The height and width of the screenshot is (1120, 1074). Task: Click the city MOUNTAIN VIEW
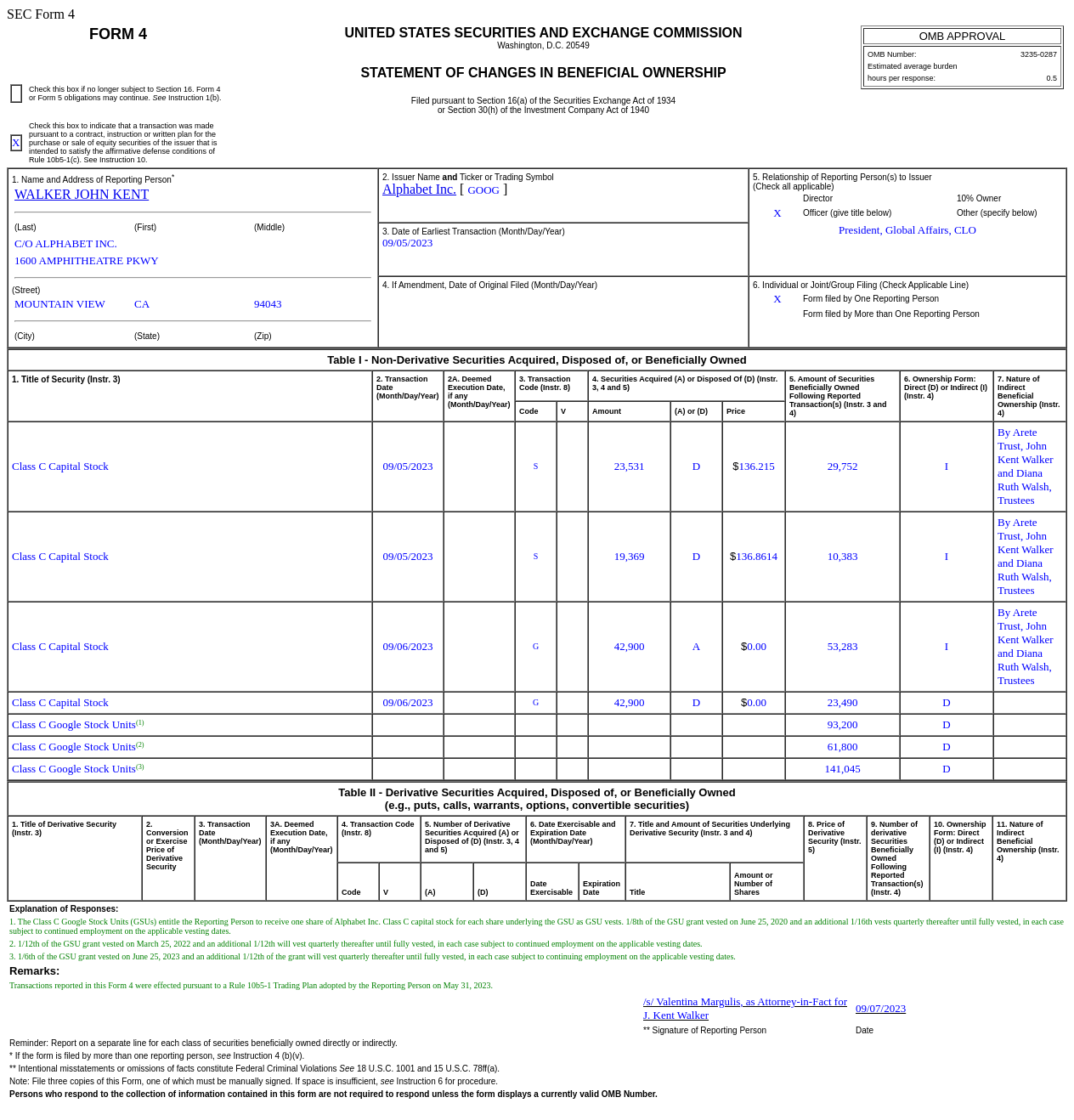pos(59,304)
